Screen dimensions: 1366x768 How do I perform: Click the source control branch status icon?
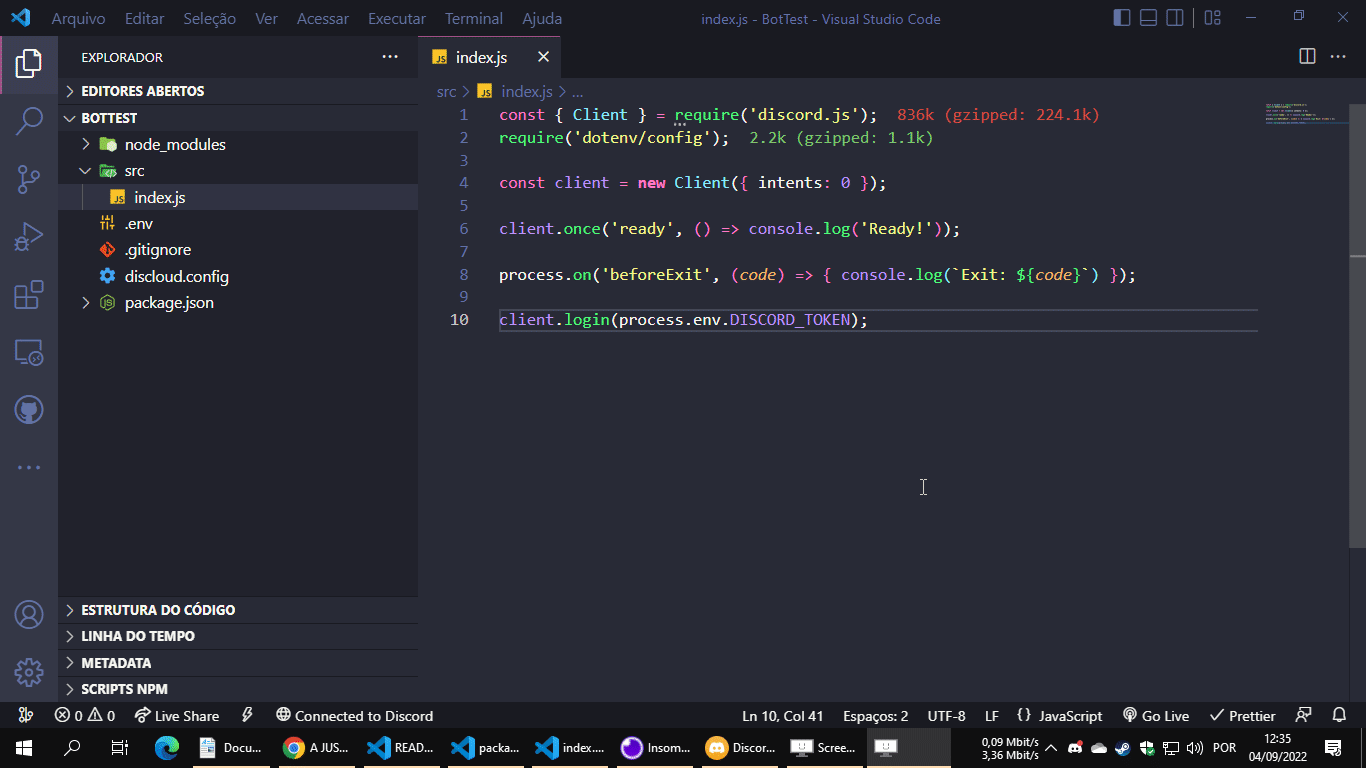coord(27,716)
